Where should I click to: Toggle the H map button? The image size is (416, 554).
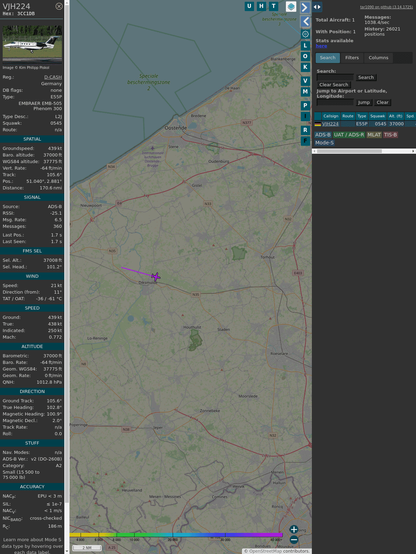tap(261, 6)
